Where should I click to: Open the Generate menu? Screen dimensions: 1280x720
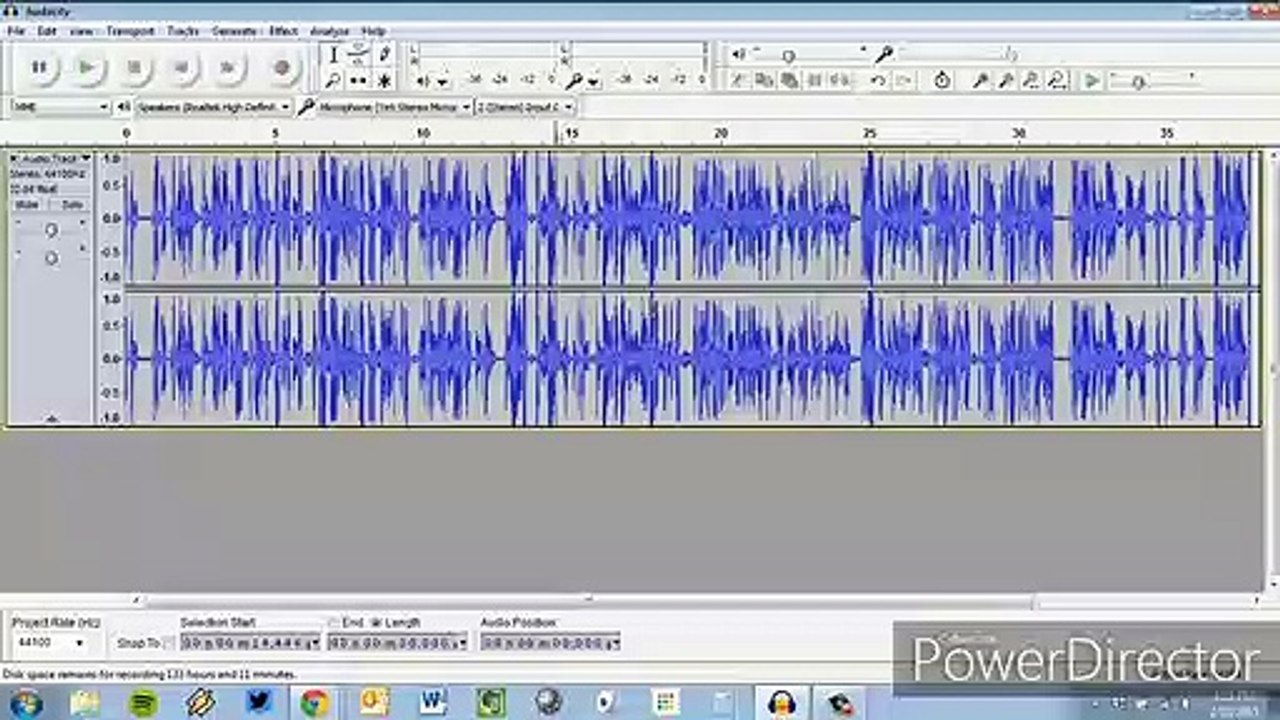click(235, 31)
